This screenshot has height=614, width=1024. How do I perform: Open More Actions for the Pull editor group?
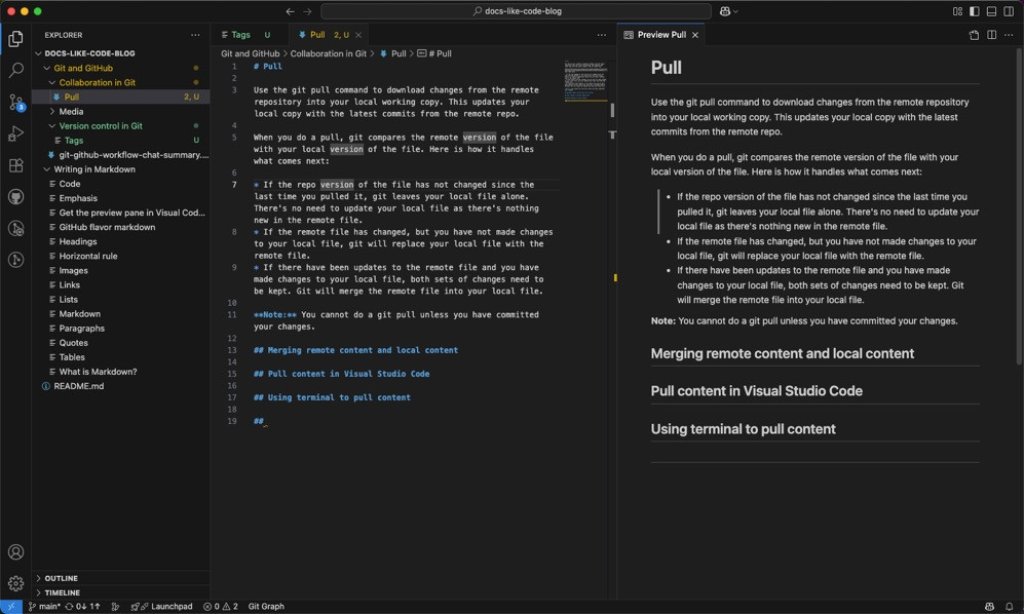point(601,35)
